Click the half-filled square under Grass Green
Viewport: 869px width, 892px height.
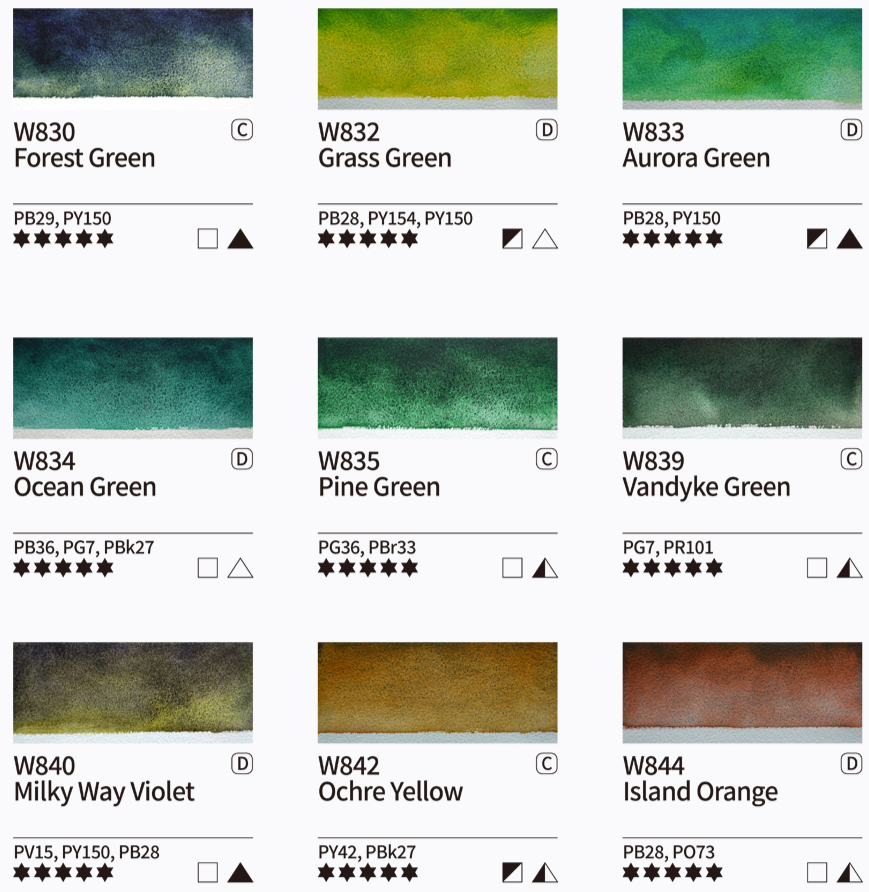(512, 239)
